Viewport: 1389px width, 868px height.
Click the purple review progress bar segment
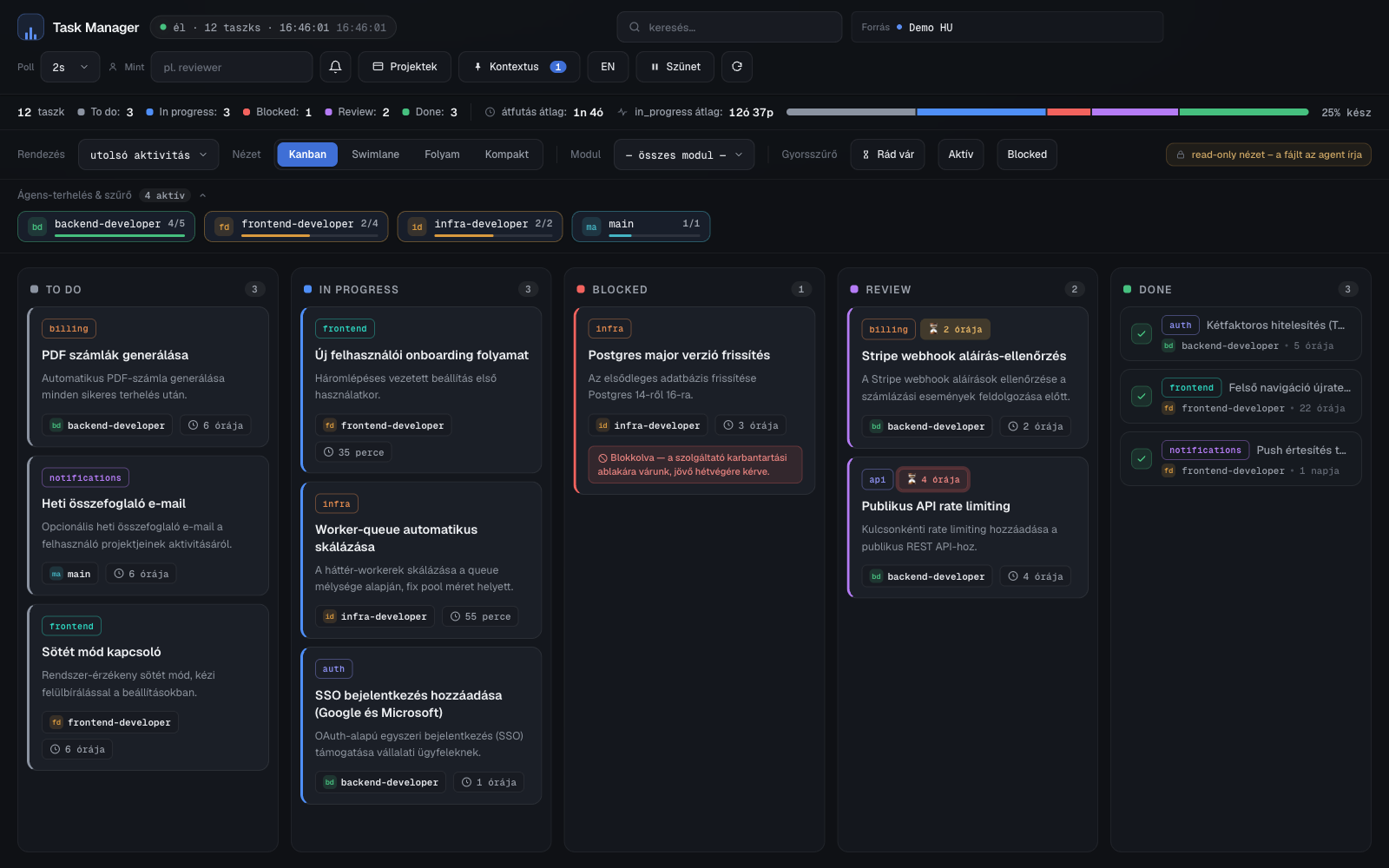(1135, 112)
